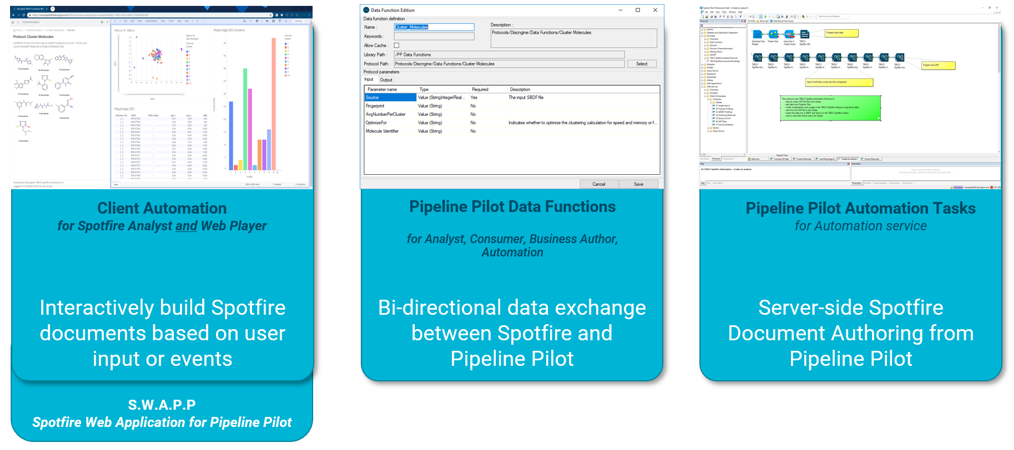Select the Molecule Identifier parameter row
Viewport: 1014px width, 450px height.
[512, 131]
